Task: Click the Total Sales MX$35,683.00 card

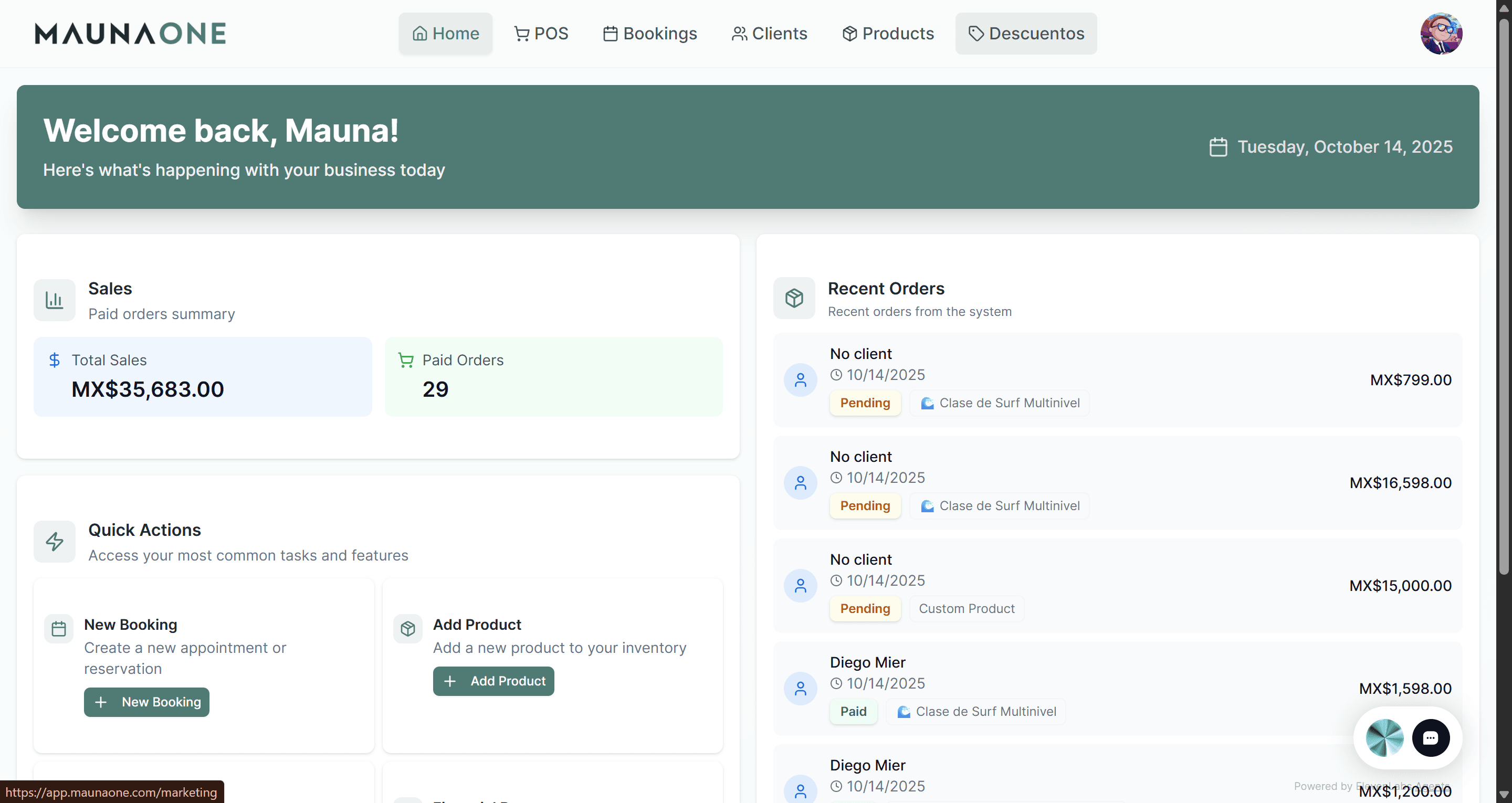Action: pos(203,376)
